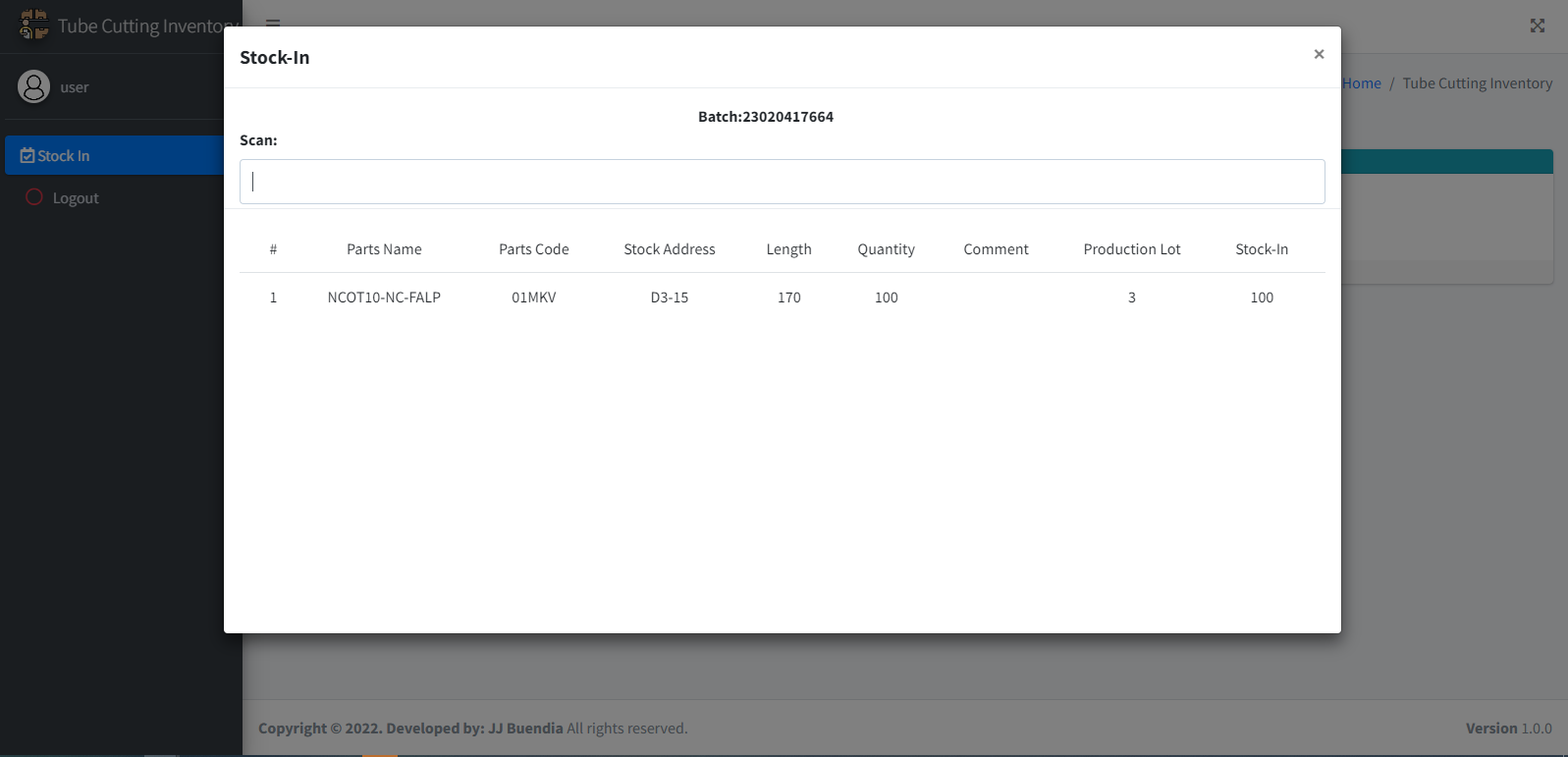Click the calendar-check icon beside Stock In

[27, 156]
